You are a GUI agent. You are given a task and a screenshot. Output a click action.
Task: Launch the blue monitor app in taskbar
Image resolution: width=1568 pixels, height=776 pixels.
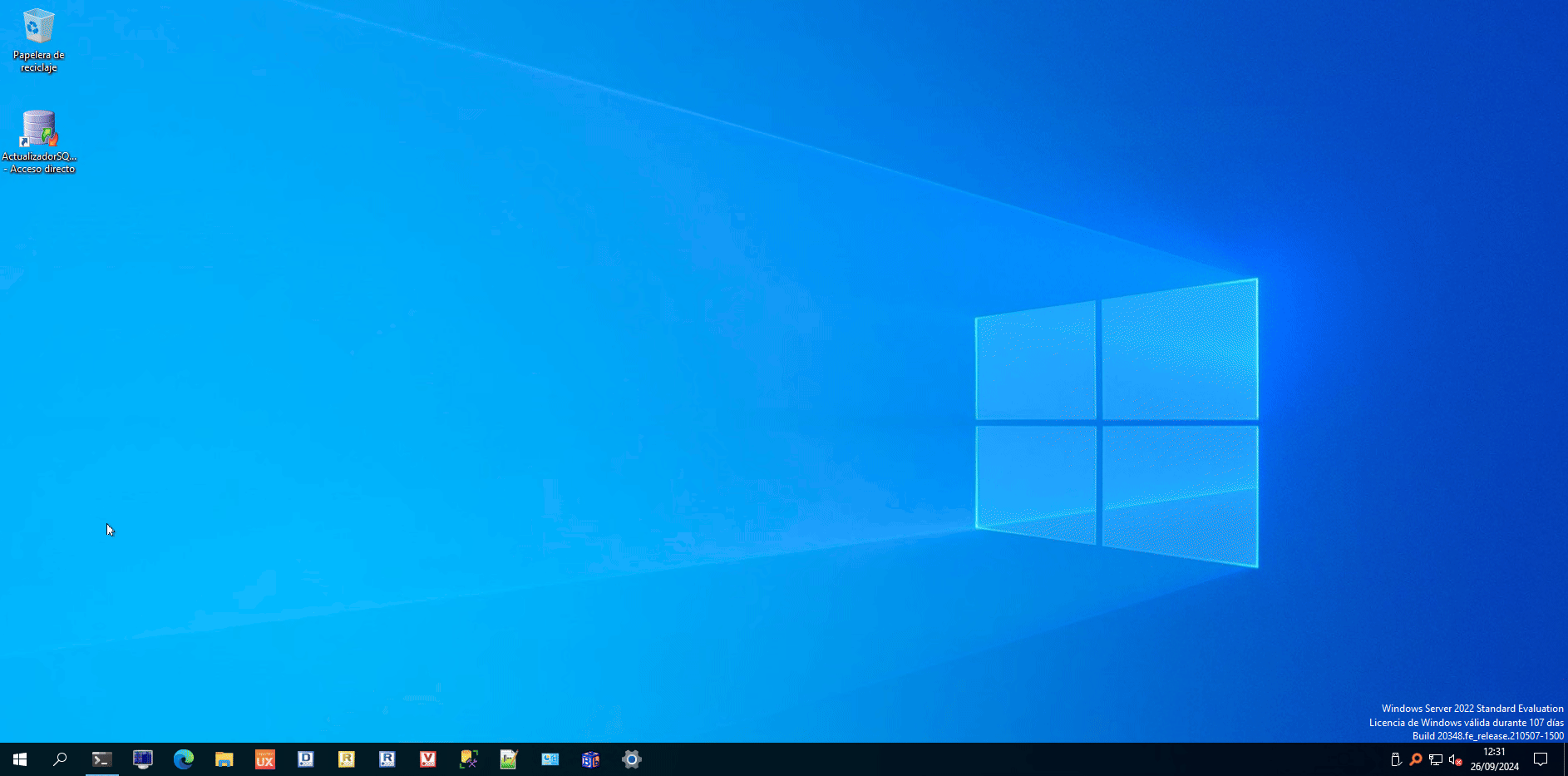click(143, 759)
